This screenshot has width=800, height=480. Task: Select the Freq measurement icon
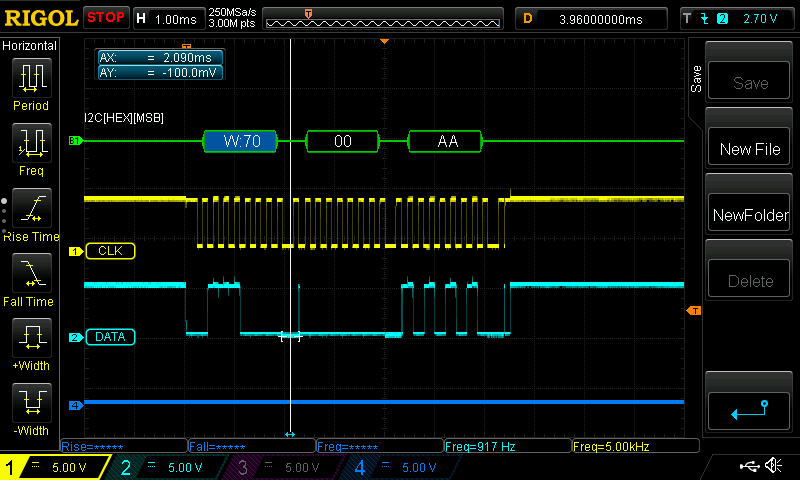(x=32, y=143)
